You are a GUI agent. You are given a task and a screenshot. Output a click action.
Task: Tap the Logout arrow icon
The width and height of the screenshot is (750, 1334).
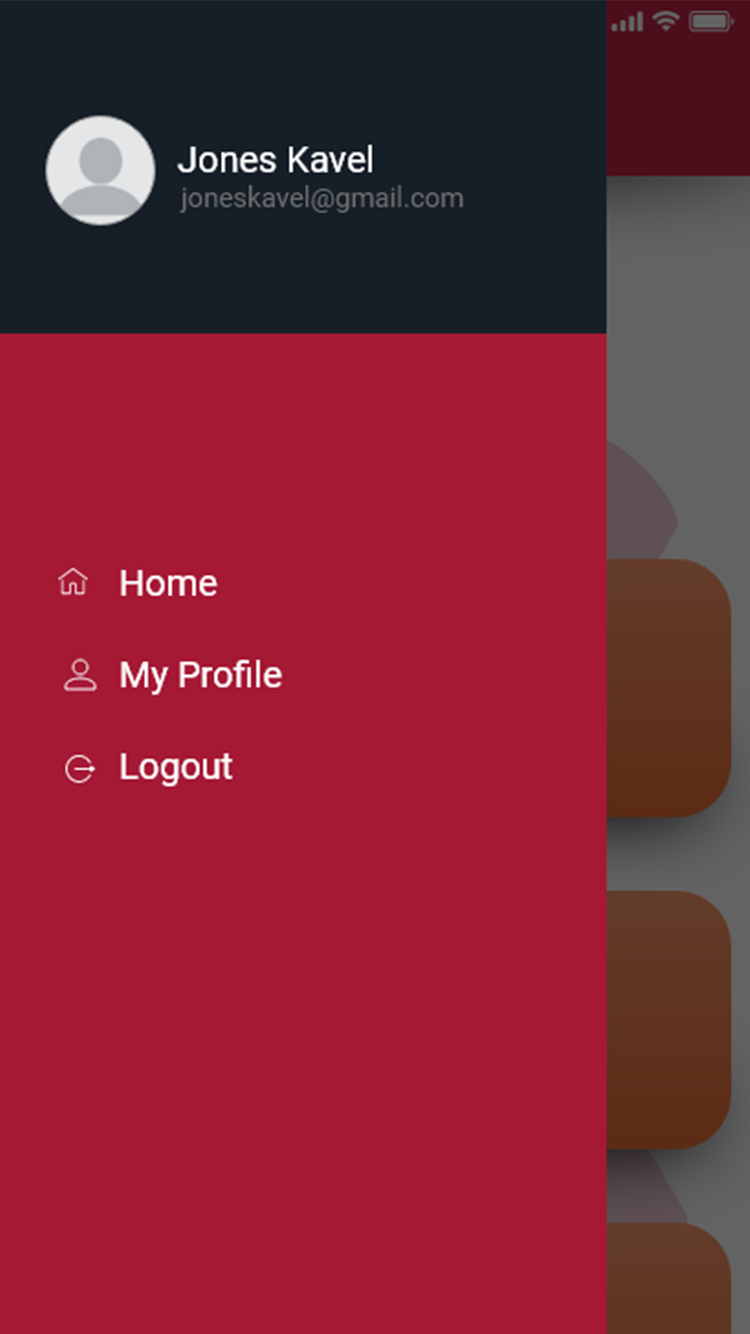[79, 768]
